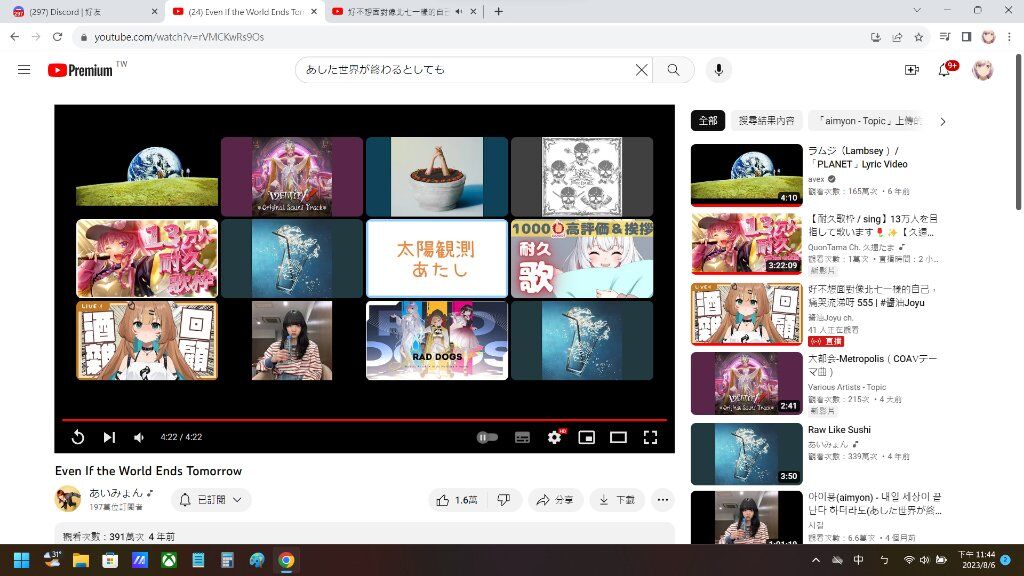Open the あいみょん channel avatar
1024x576 pixels.
(68, 500)
